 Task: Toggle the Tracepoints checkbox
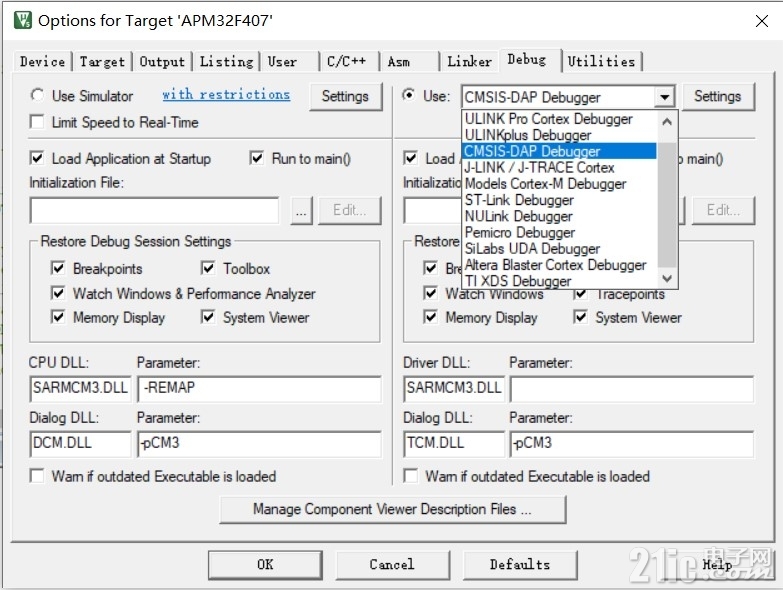click(580, 295)
